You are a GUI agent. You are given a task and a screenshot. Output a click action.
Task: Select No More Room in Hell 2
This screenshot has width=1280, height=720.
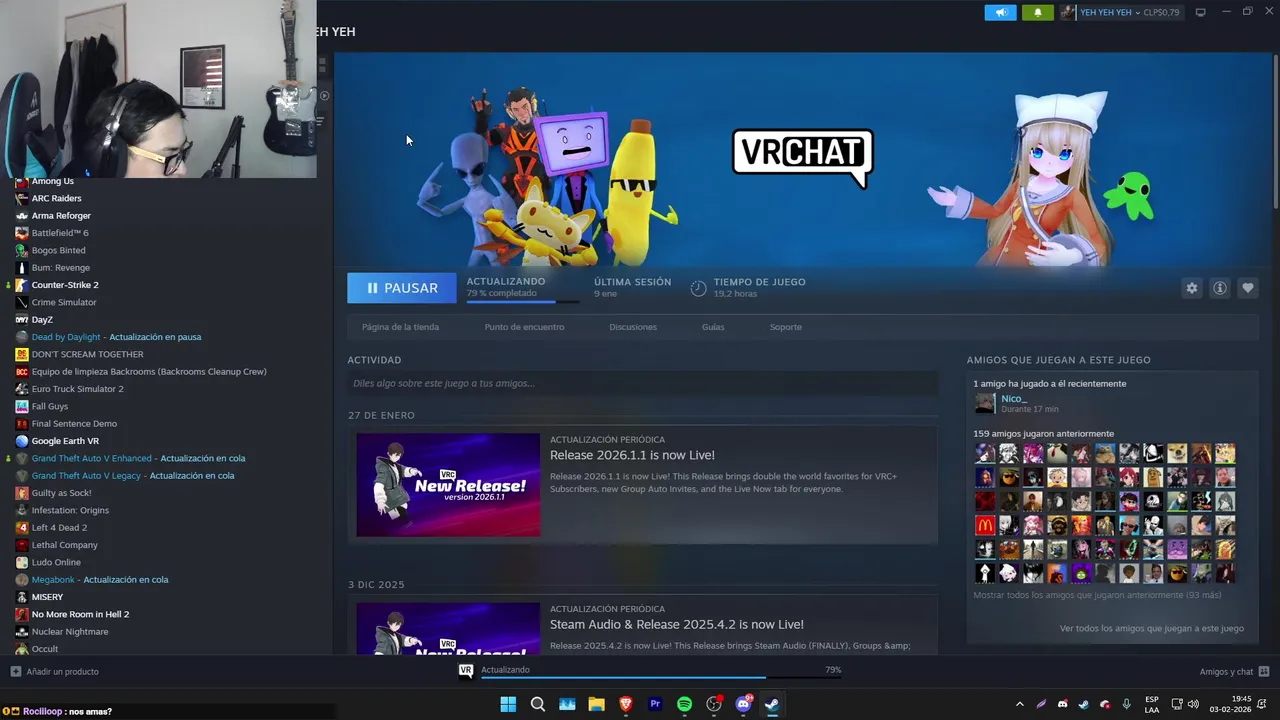pyautogui.click(x=80, y=614)
